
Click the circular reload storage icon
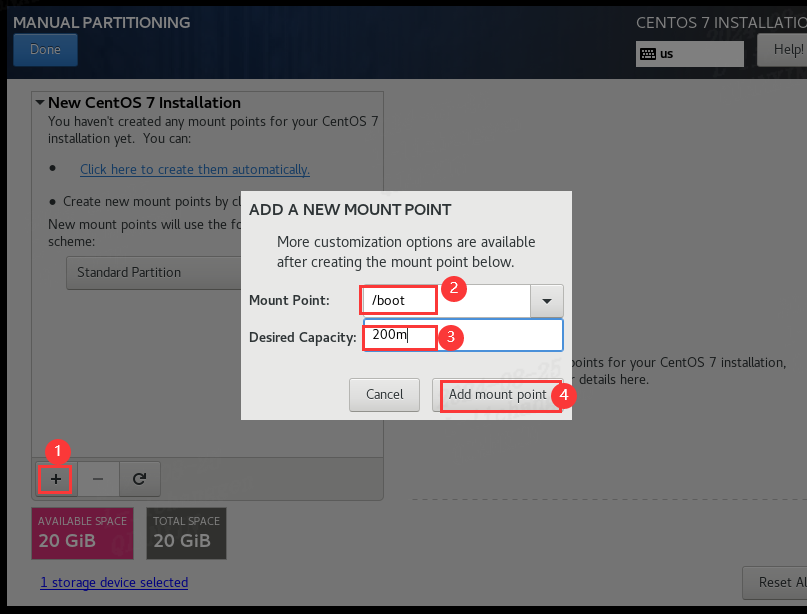139,479
